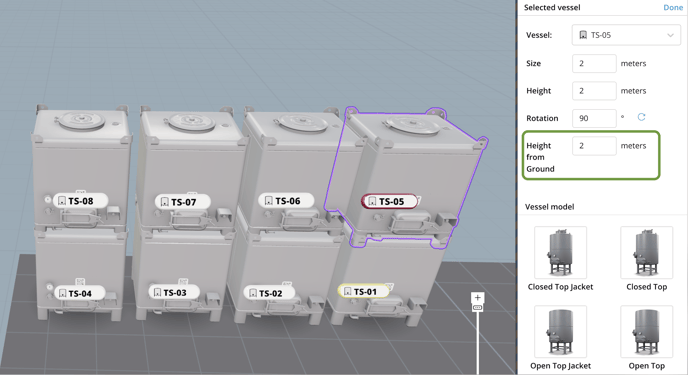Open the Vessel TS-05 dropdown
The image size is (688, 375).
click(x=626, y=35)
